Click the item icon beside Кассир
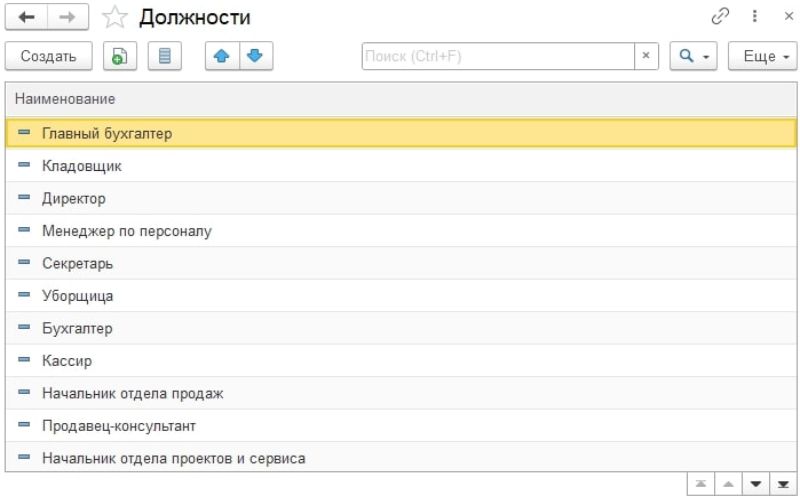Image resolution: width=800 pixels, height=500 pixels. [x=24, y=360]
